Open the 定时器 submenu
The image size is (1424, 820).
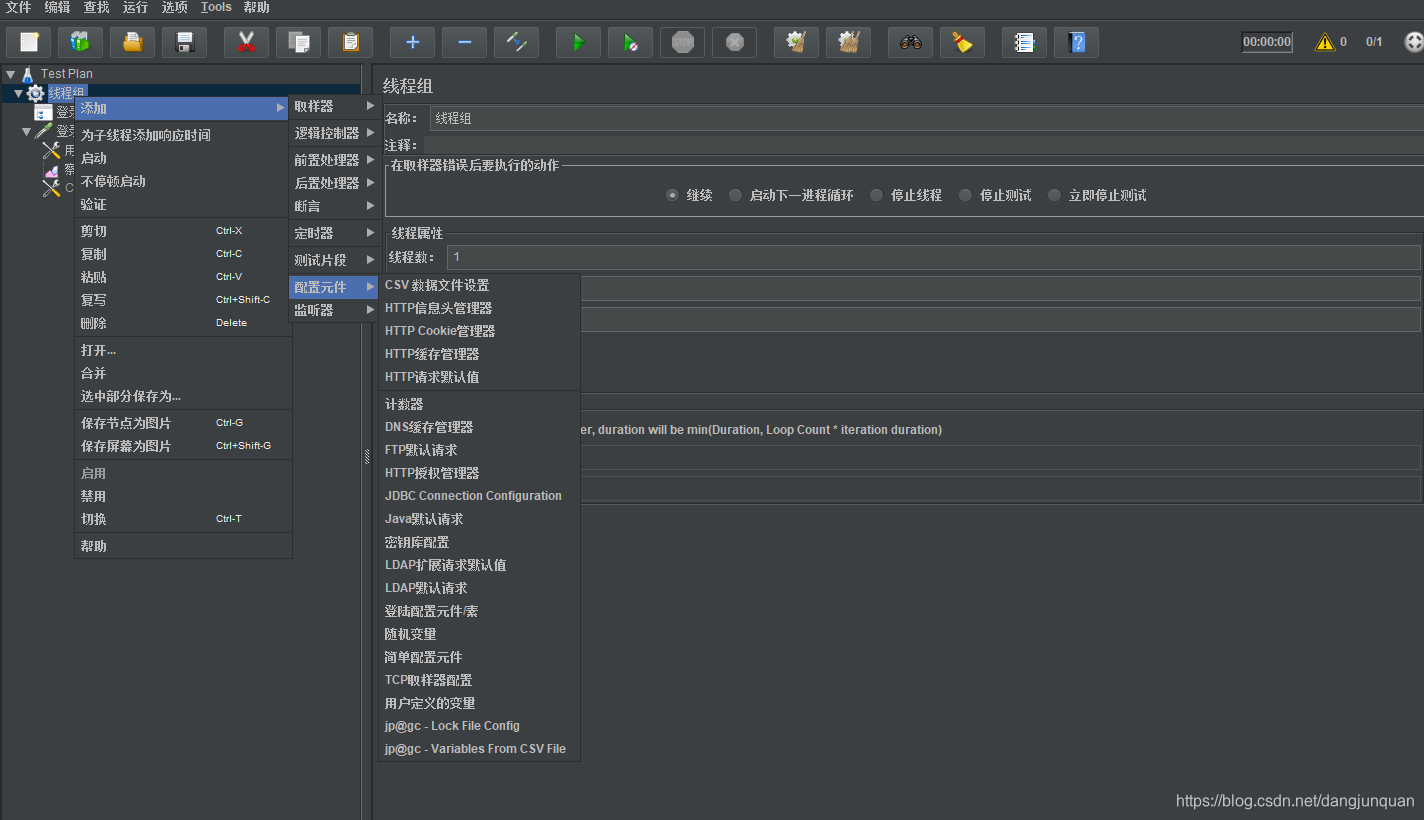coord(335,233)
